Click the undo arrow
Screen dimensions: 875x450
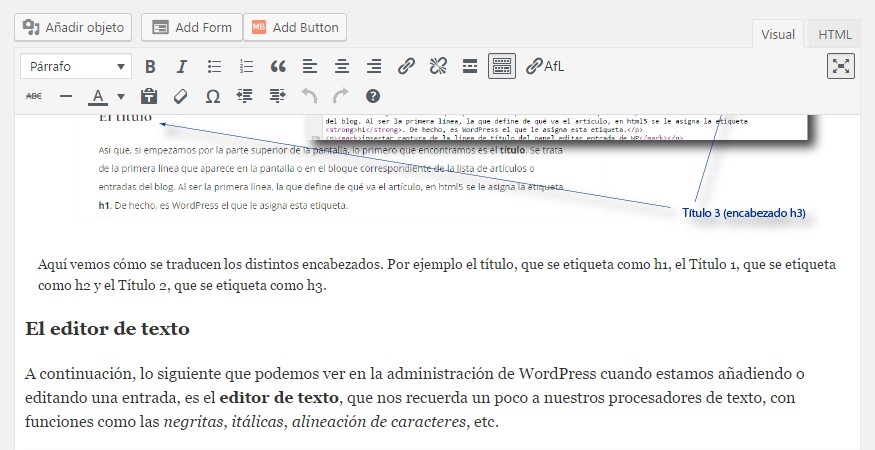(309, 96)
